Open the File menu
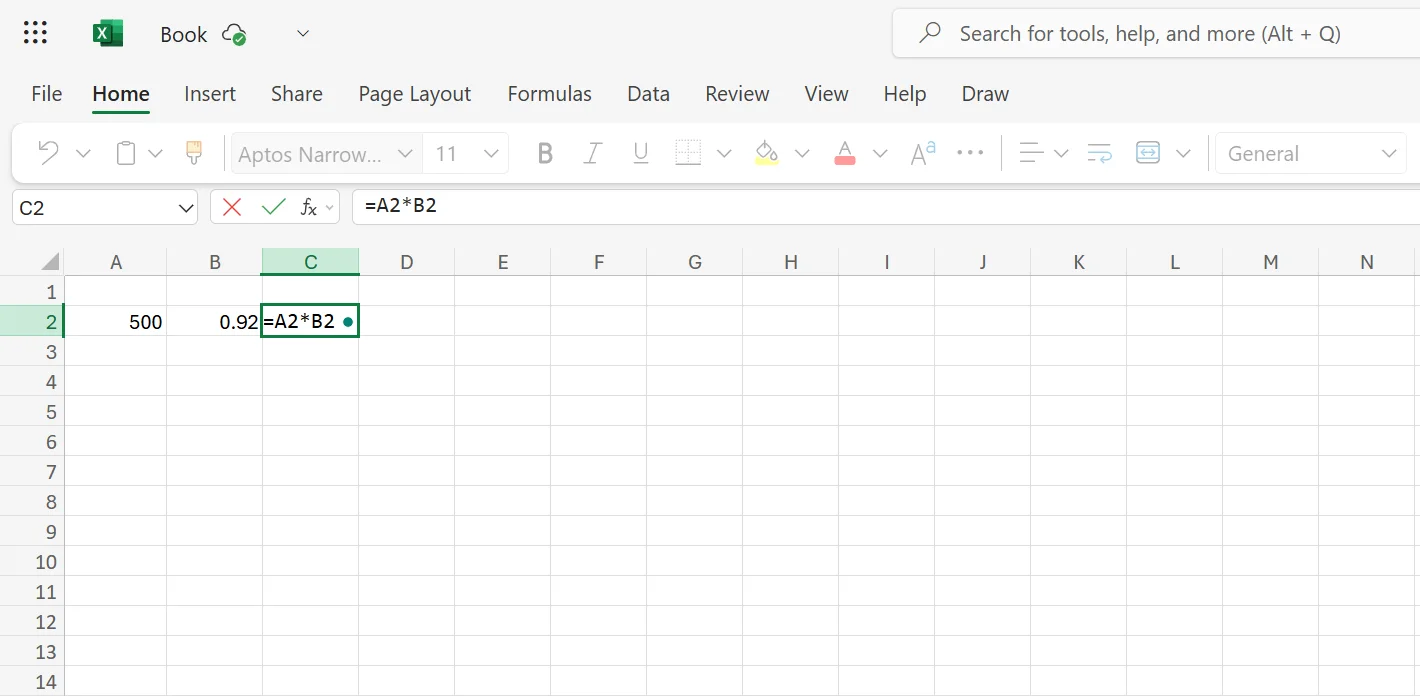 [x=46, y=93]
